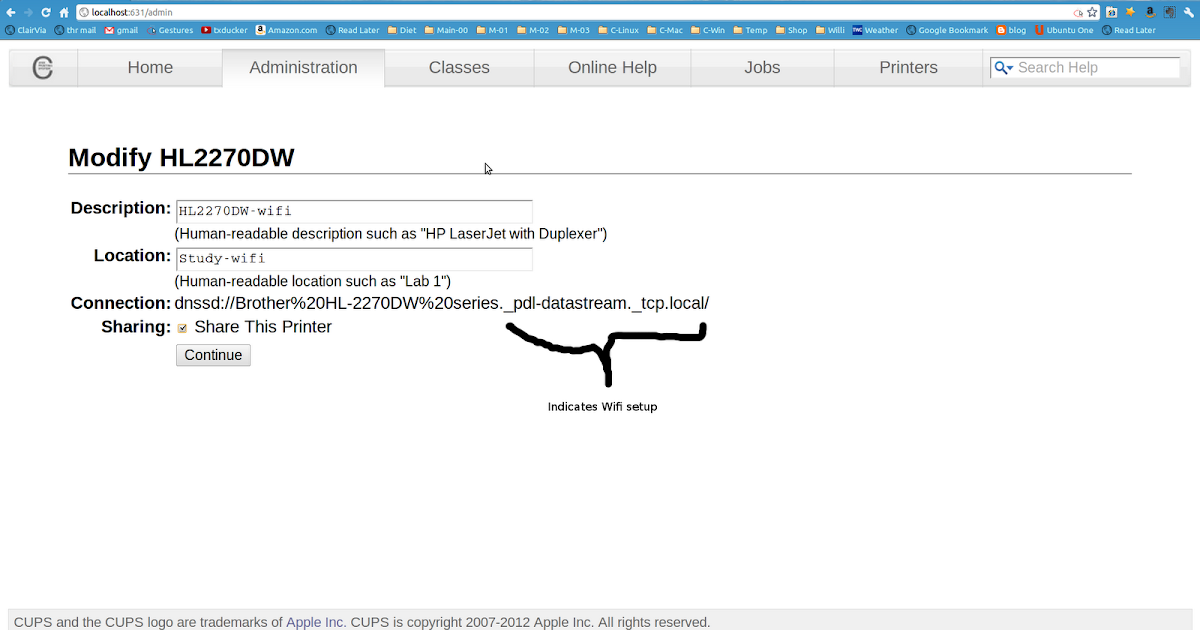The image size is (1200, 630).
Task: Open the C-Win bookmarks folder
Action: tap(708, 30)
